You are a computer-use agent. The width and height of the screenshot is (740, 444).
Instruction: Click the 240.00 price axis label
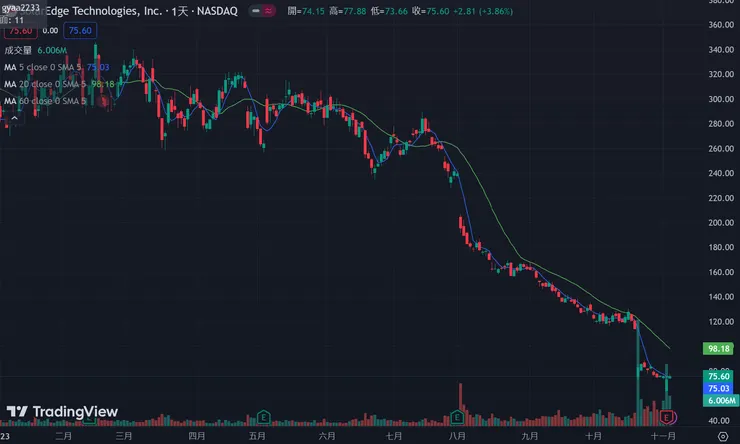(x=721, y=173)
